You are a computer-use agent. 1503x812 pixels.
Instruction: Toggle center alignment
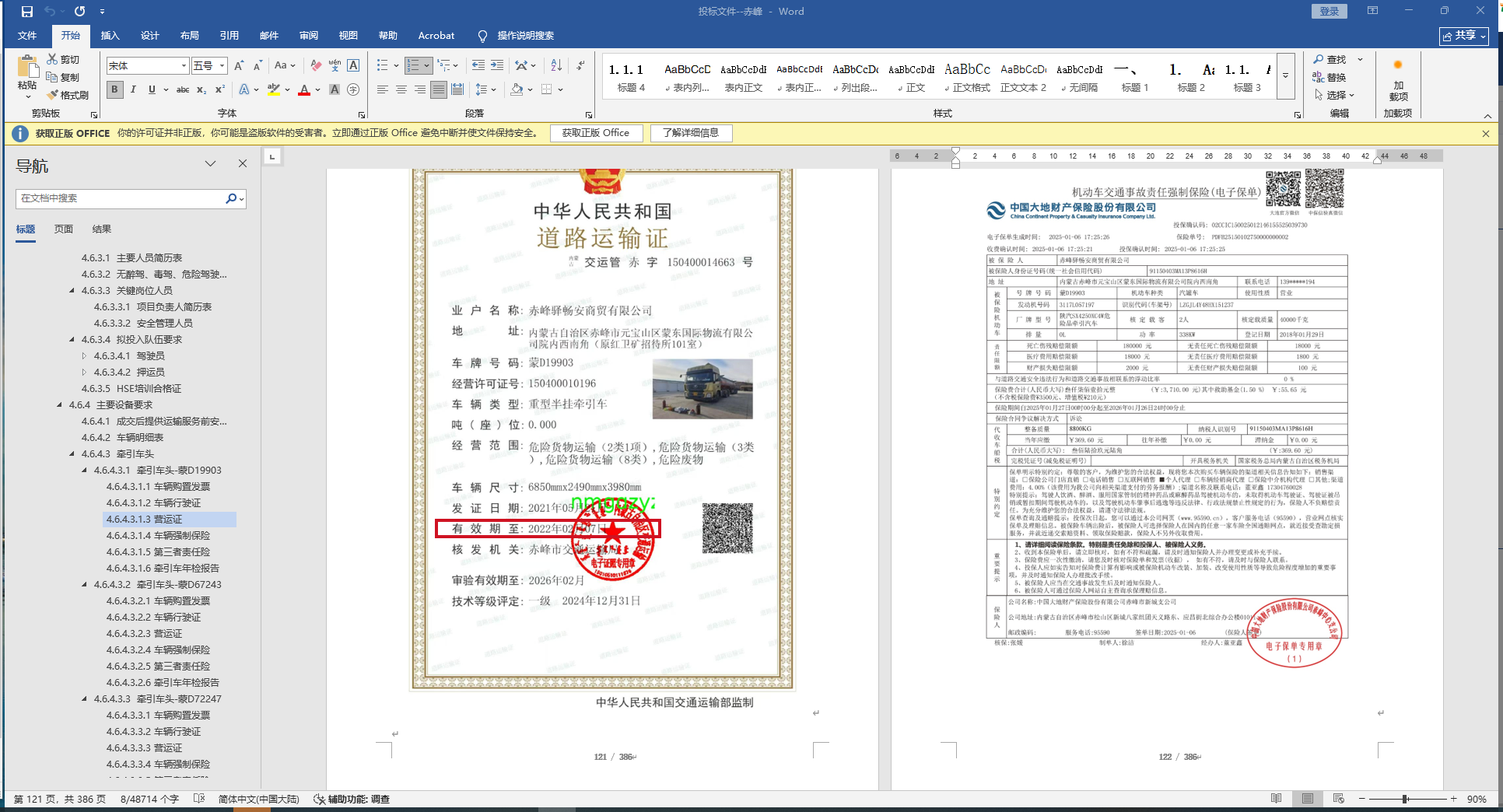(x=401, y=89)
